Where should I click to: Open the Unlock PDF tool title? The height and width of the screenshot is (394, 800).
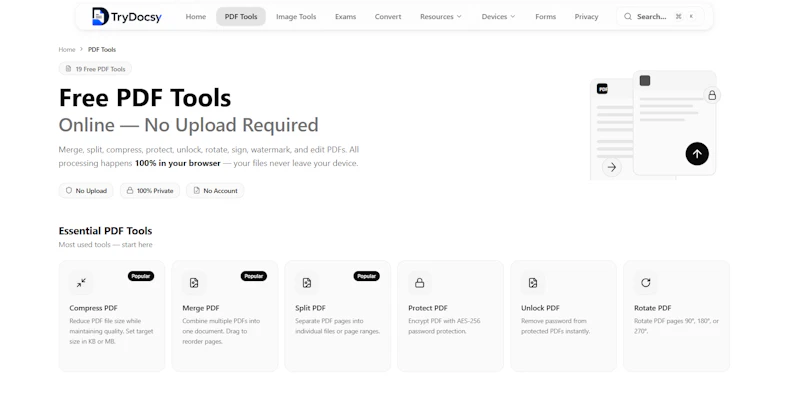[x=540, y=308]
